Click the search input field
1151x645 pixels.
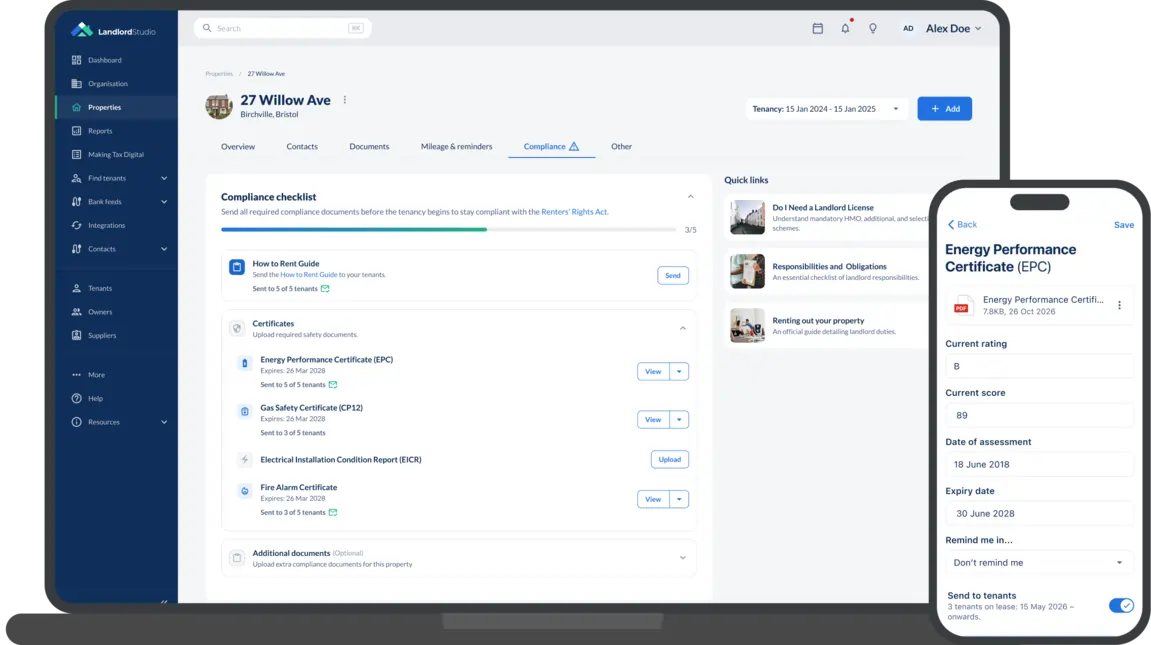[283, 28]
